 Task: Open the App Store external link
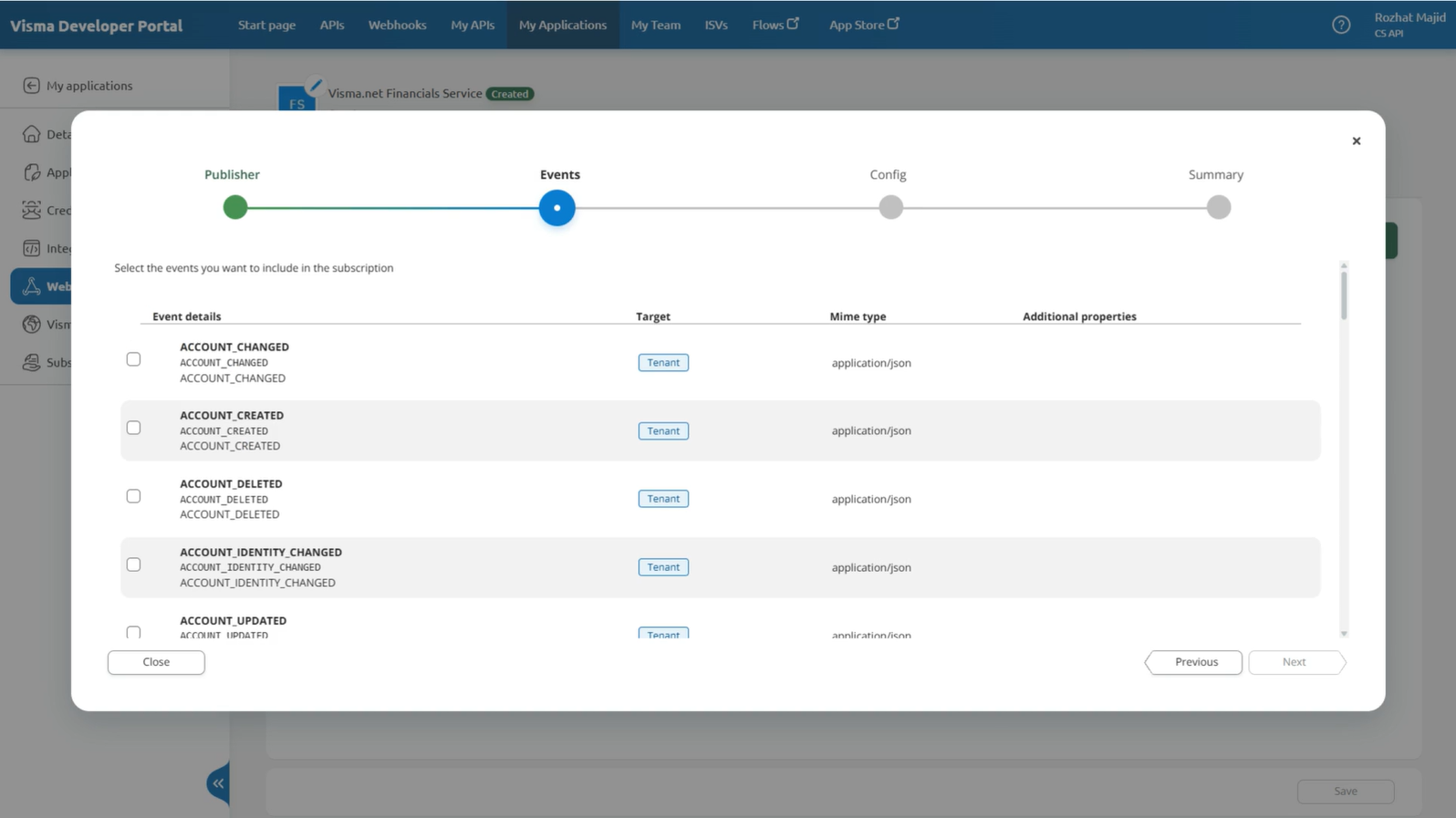tap(863, 25)
